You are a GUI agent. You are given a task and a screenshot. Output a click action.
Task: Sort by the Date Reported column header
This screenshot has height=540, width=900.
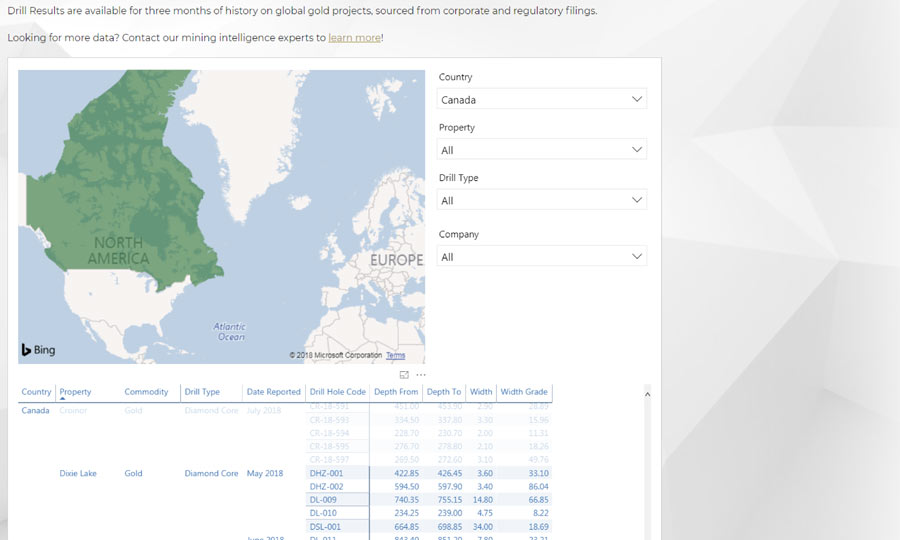(273, 392)
